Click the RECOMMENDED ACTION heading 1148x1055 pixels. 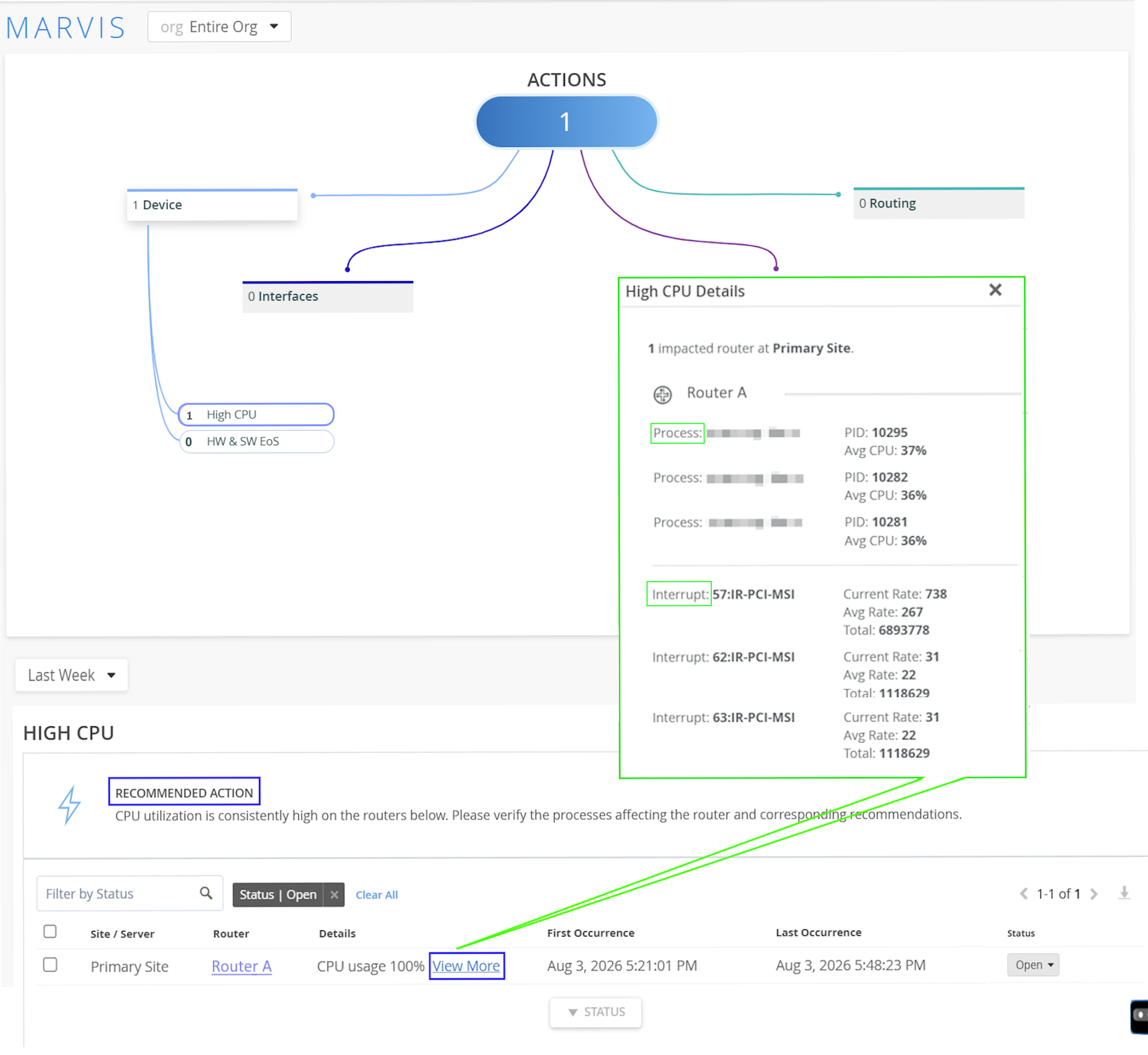coord(184,792)
